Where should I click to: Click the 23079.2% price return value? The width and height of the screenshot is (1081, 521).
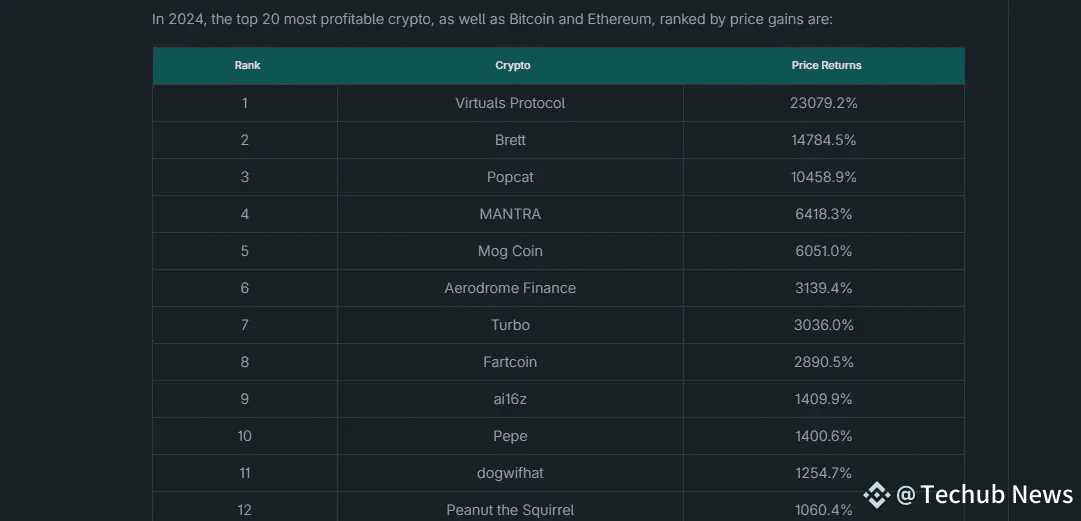click(x=824, y=103)
